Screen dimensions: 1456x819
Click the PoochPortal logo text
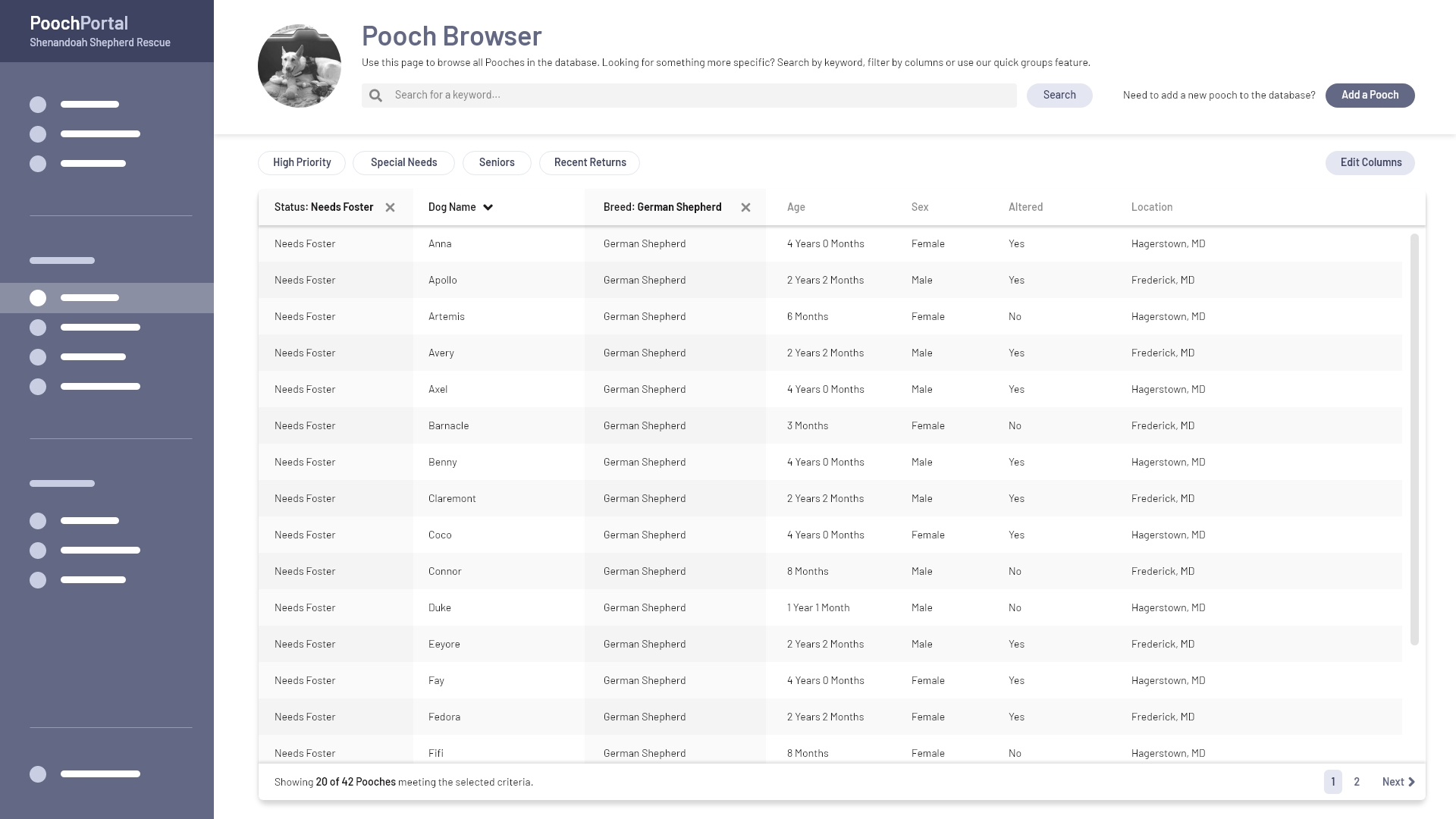(x=79, y=24)
